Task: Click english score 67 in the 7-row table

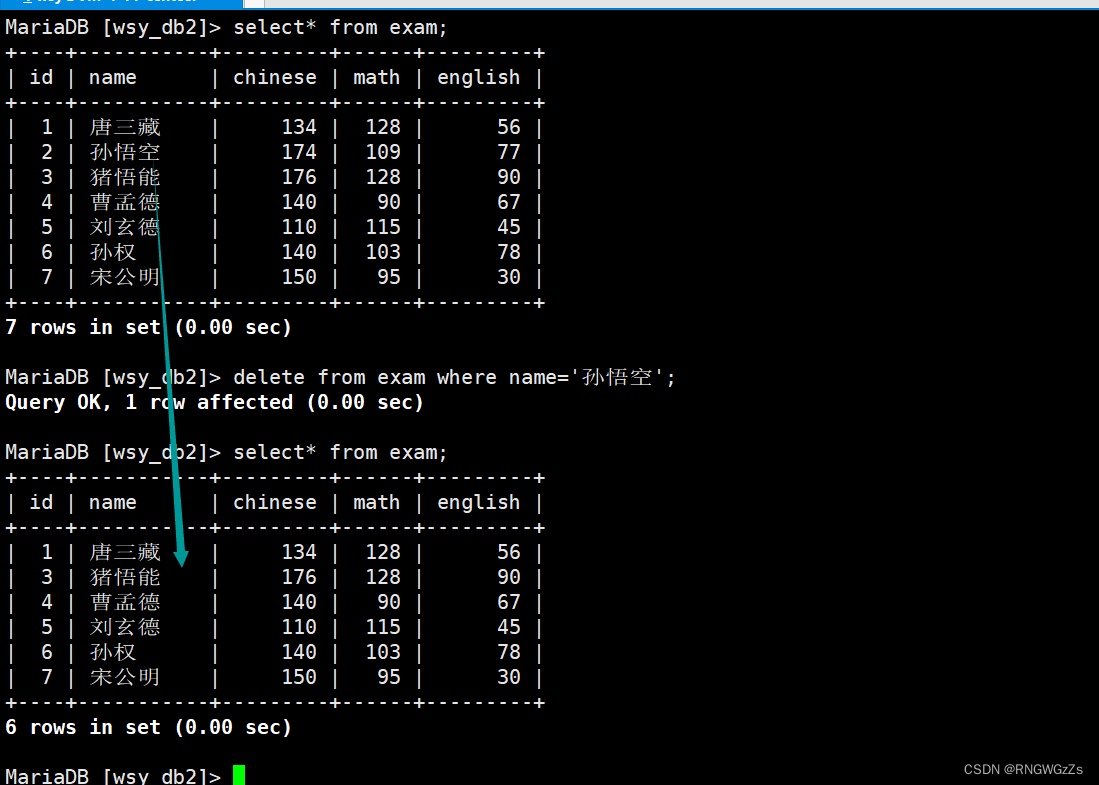Action: [x=509, y=202]
